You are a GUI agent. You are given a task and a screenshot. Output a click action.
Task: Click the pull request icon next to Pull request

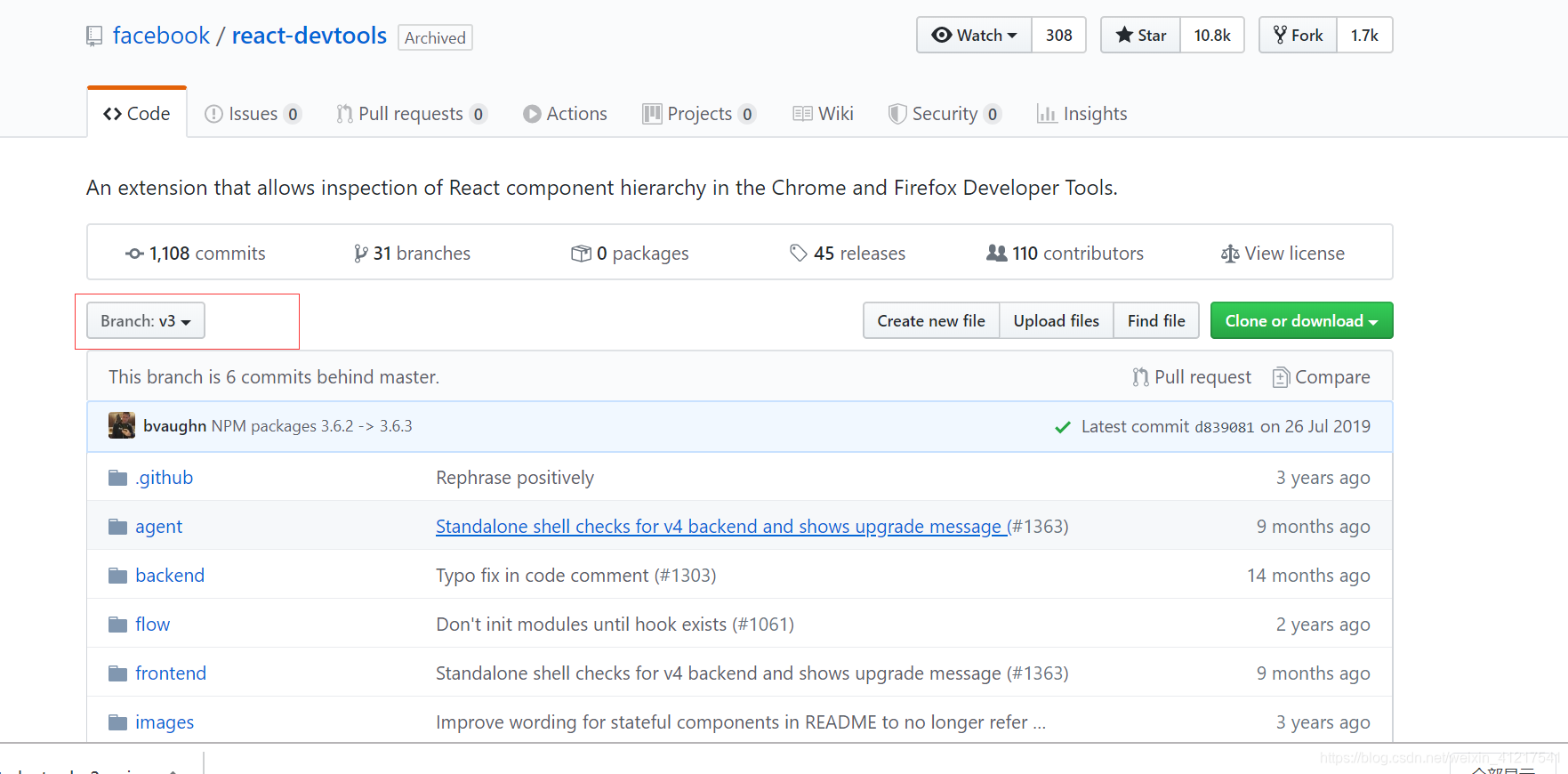(1140, 377)
